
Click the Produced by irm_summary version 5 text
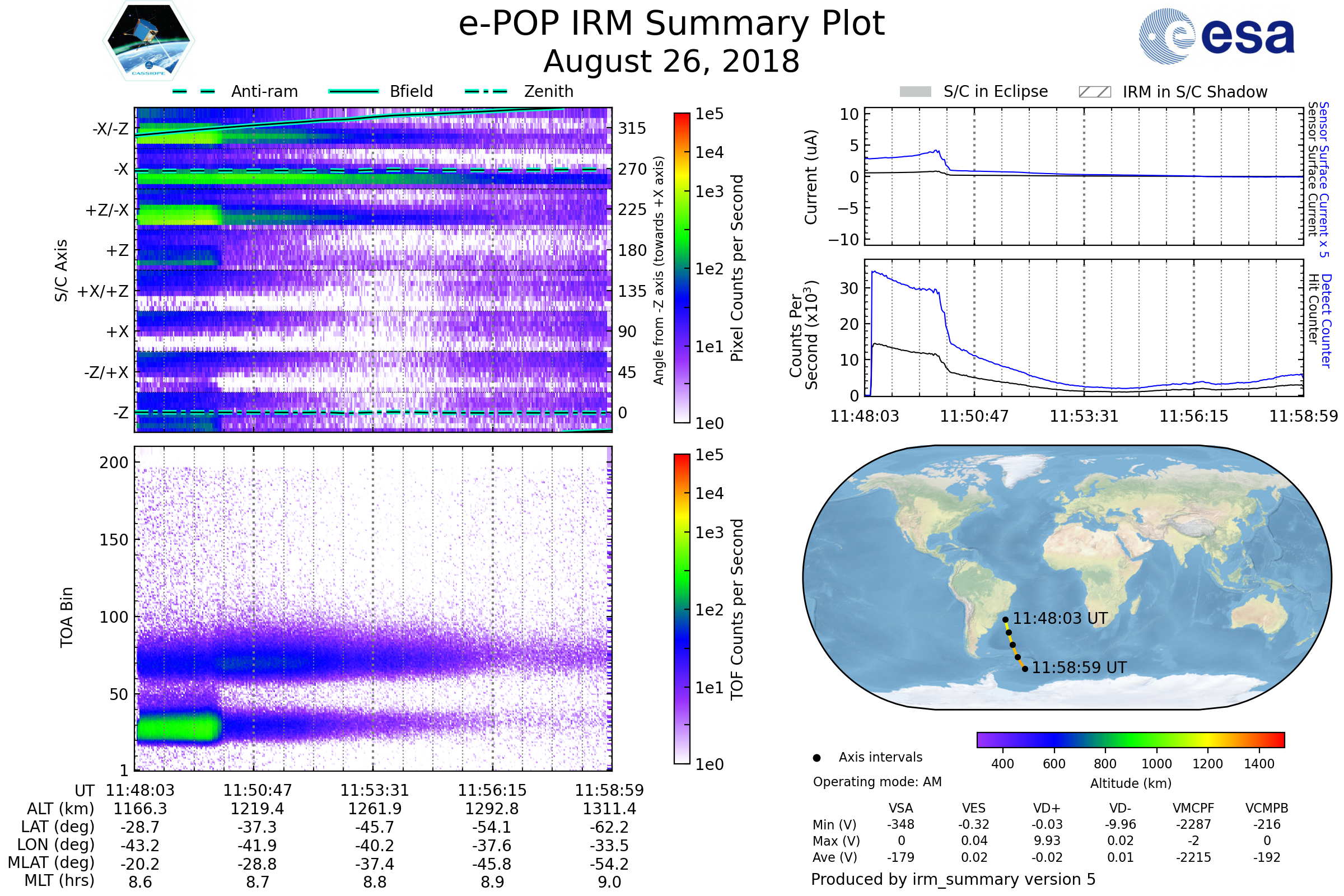point(953,879)
